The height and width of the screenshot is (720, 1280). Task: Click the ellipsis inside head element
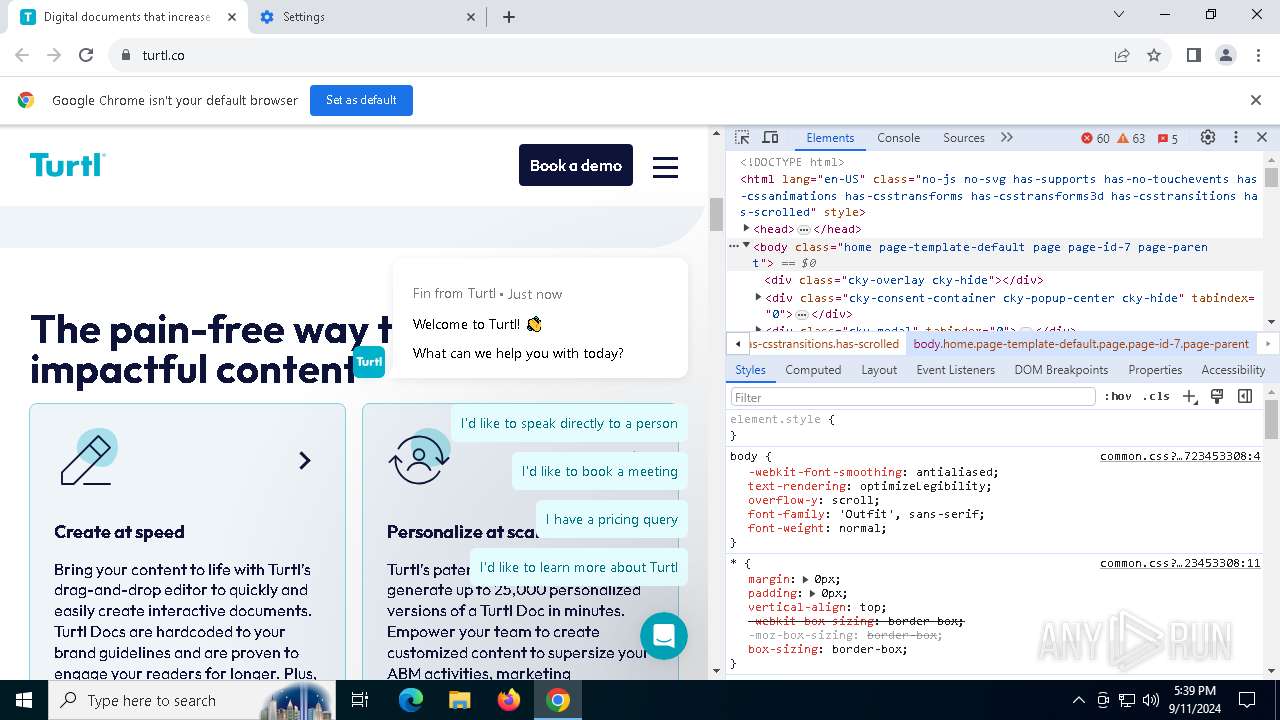tap(803, 230)
